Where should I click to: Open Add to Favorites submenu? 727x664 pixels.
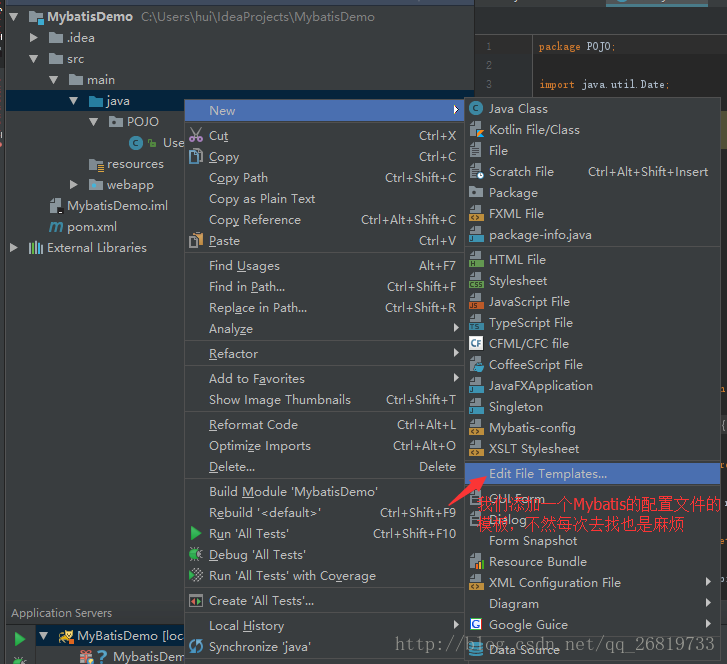pyautogui.click(x=324, y=378)
